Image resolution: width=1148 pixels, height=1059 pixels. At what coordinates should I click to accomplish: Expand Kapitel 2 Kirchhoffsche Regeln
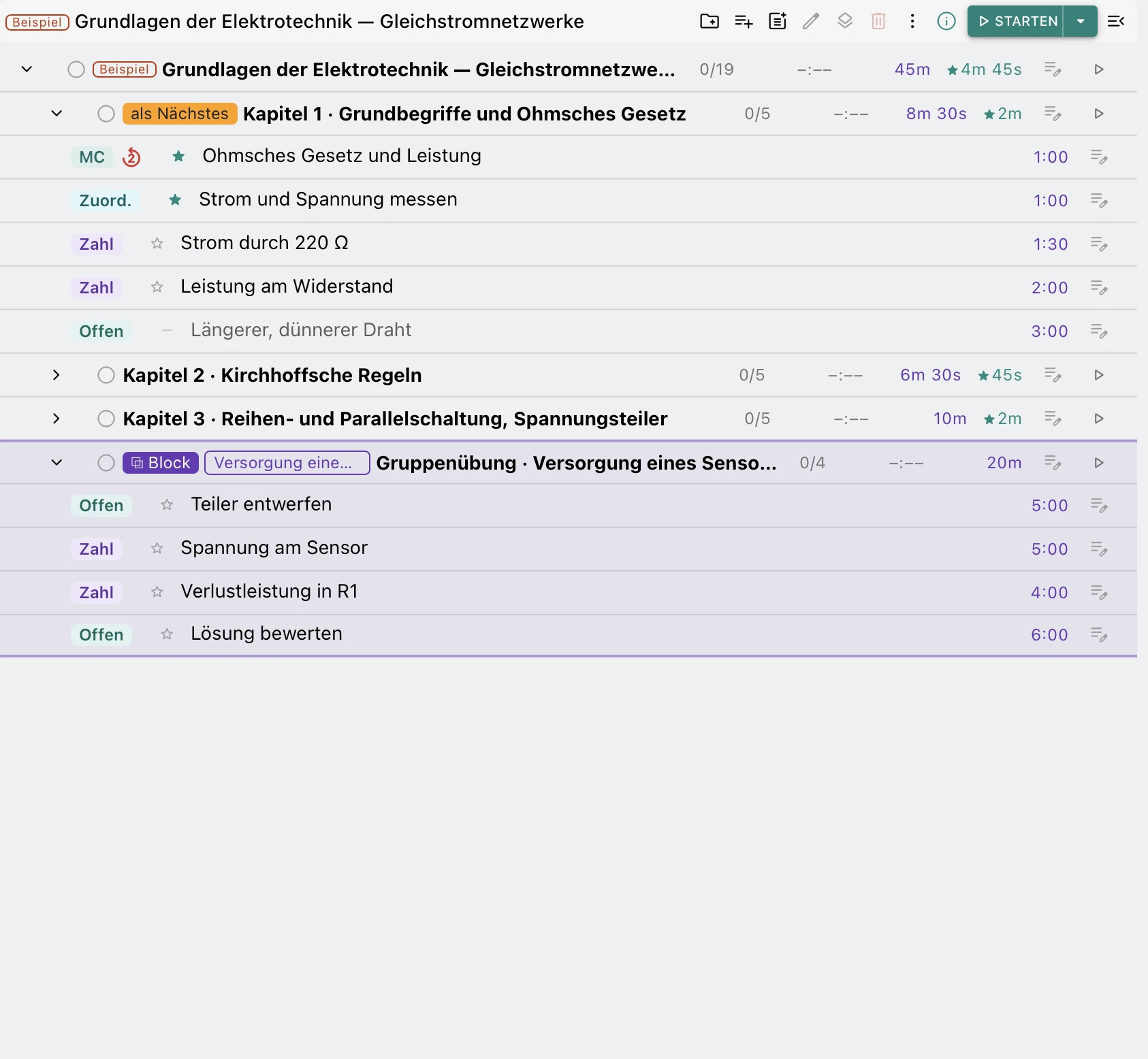pos(57,375)
